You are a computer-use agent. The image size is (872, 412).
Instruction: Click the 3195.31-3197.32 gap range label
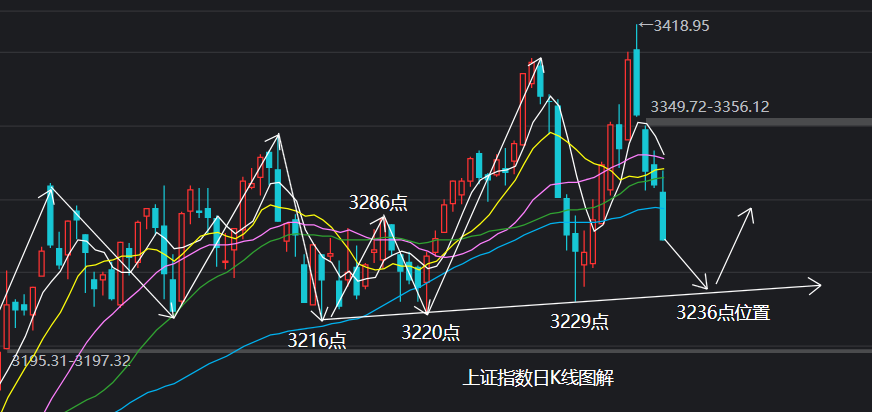(x=70, y=361)
